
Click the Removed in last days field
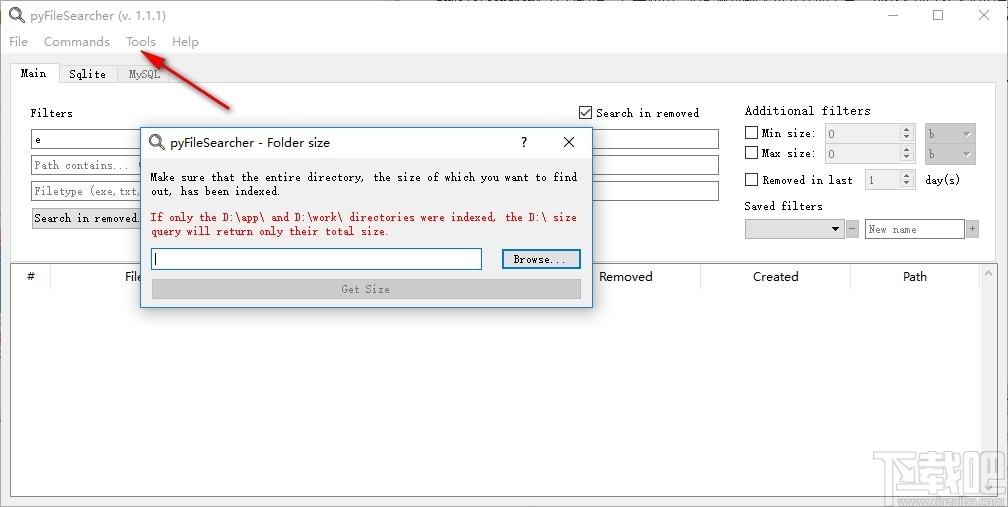pyautogui.click(x=882, y=180)
